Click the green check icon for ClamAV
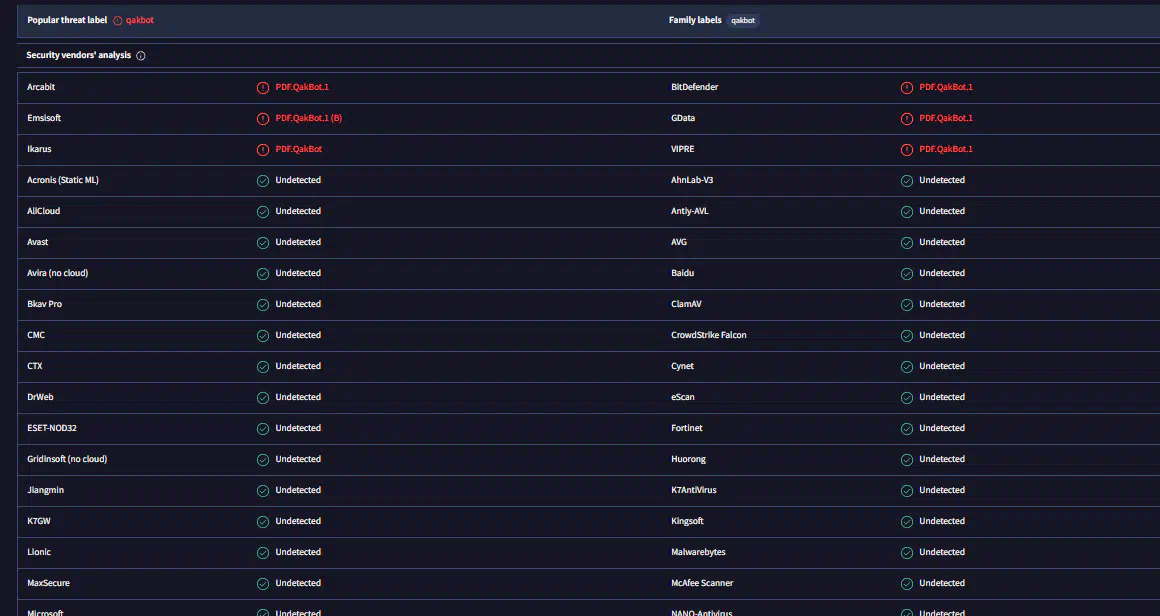The height and width of the screenshot is (616, 1160). pos(907,304)
